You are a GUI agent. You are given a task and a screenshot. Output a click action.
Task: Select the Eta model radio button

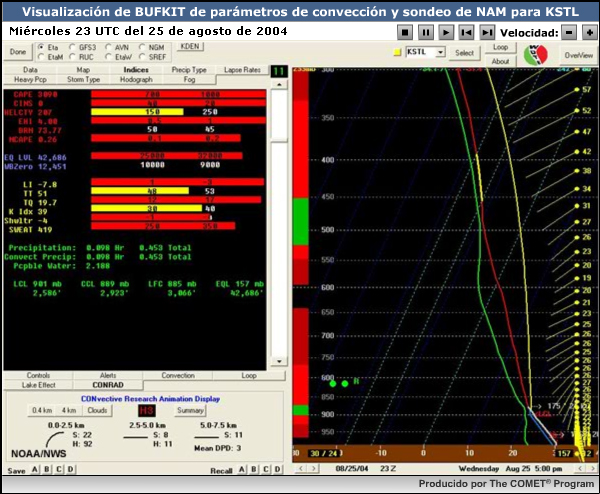click(41, 47)
